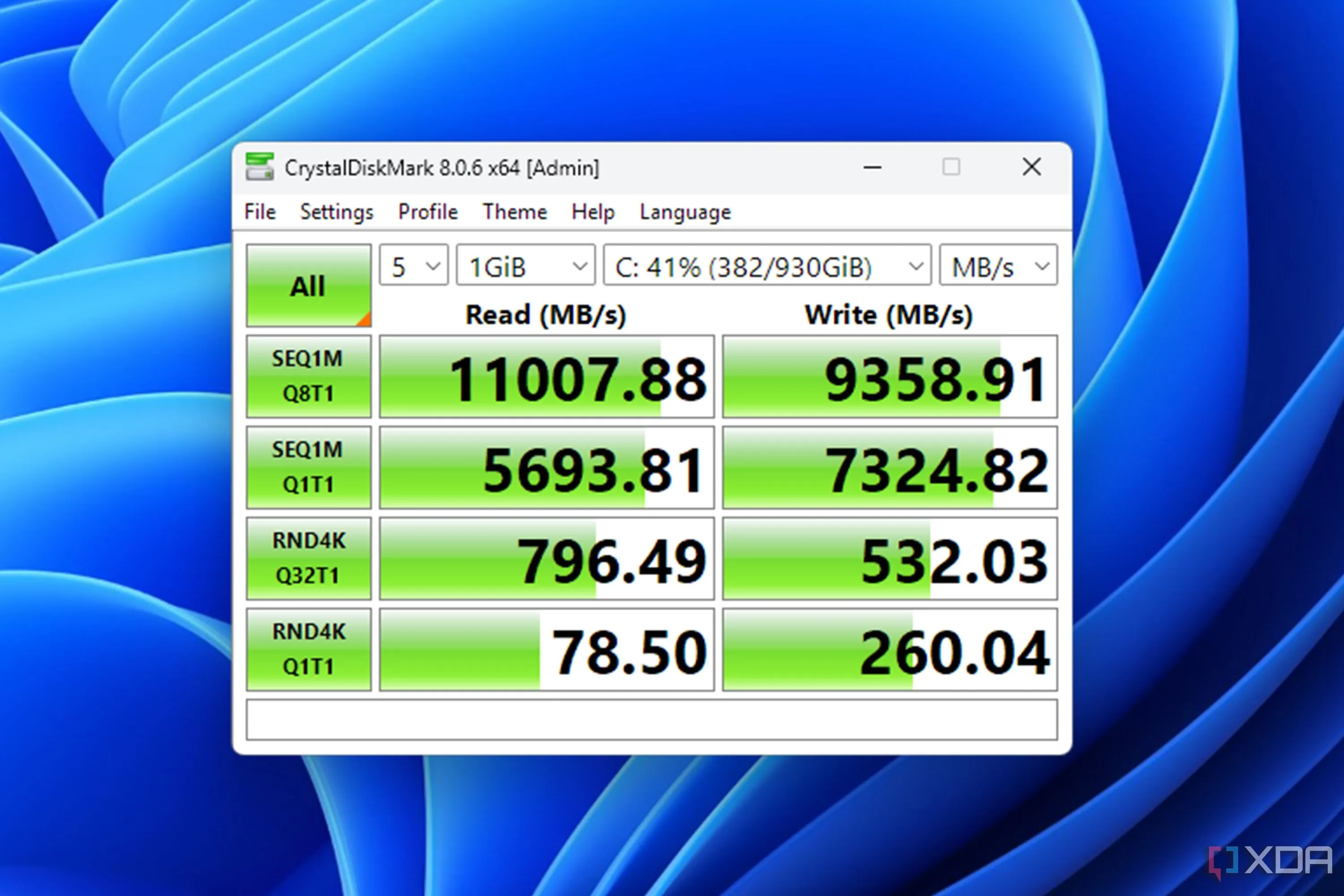Click the CrystalDiskMark 8.0.6 x64 title text
The height and width of the screenshot is (896, 1344).
[442, 168]
